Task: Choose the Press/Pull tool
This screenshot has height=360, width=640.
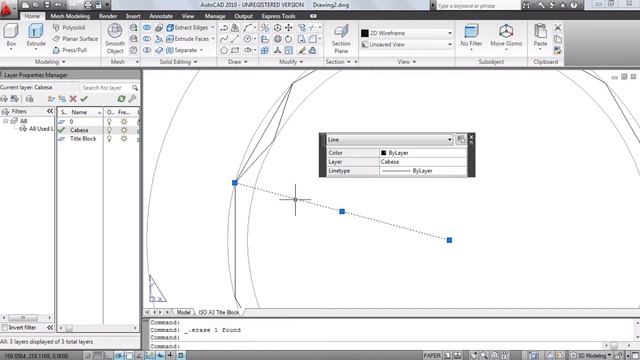Action: click(x=70, y=50)
